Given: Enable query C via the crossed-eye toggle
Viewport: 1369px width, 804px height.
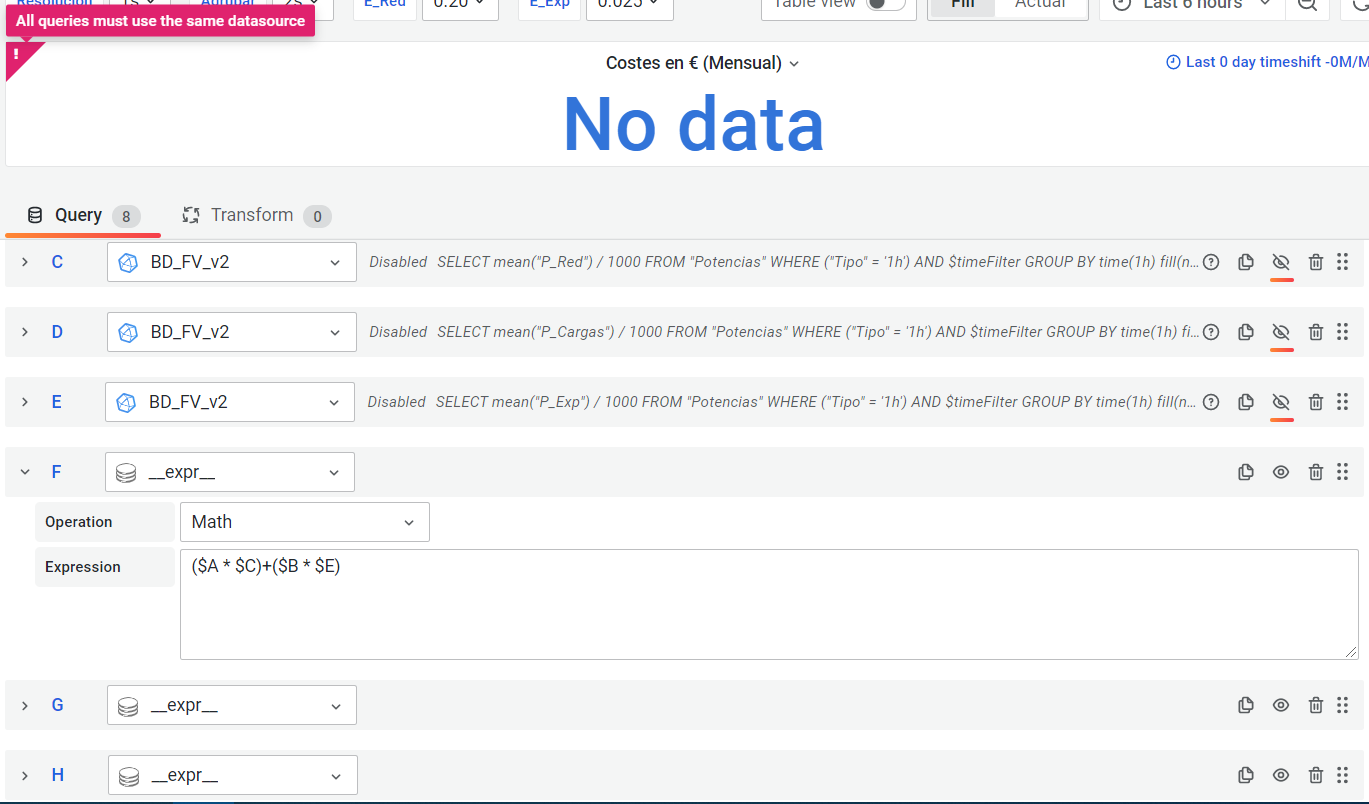Looking at the screenshot, I should click(x=1280, y=262).
